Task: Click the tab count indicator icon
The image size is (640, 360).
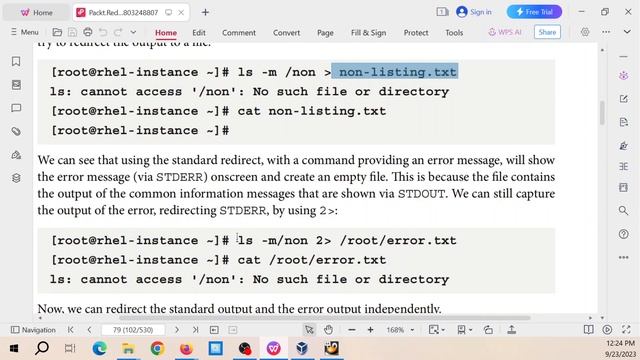Action: click(442, 12)
